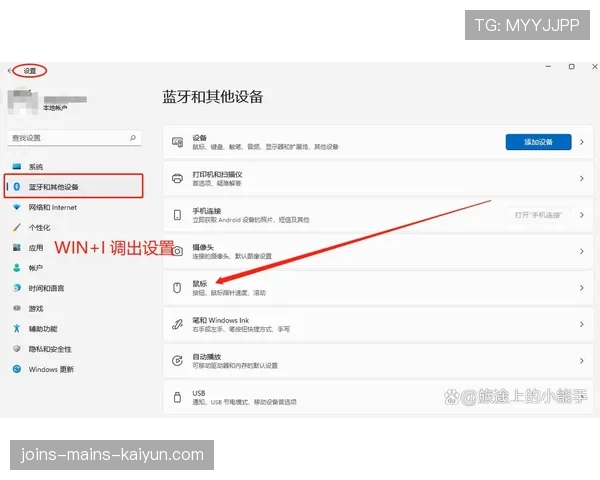
Task: Click the pen icon for Windows Ink
Action: coord(177,324)
